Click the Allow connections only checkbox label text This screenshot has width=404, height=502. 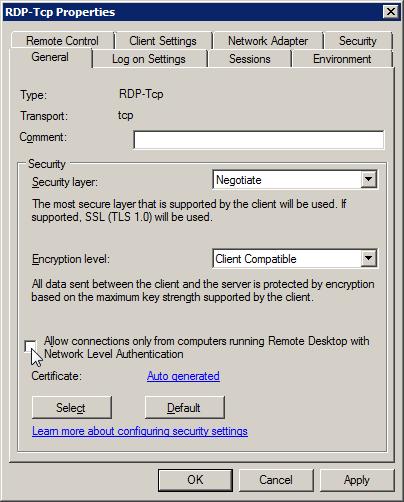[x=207, y=347]
